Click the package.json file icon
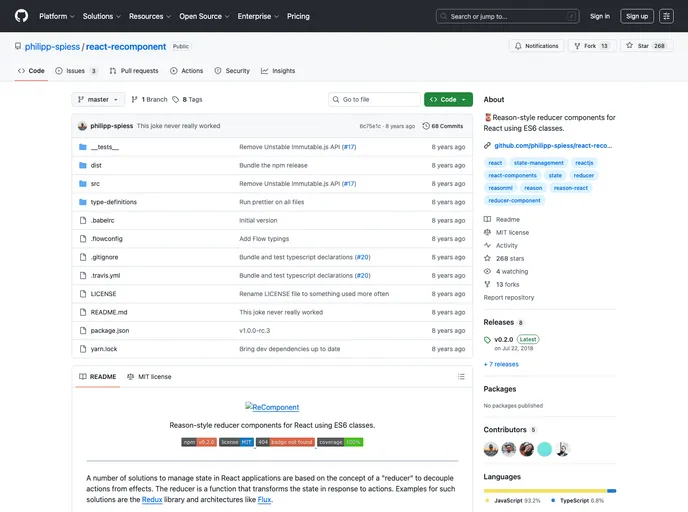 coord(83,331)
